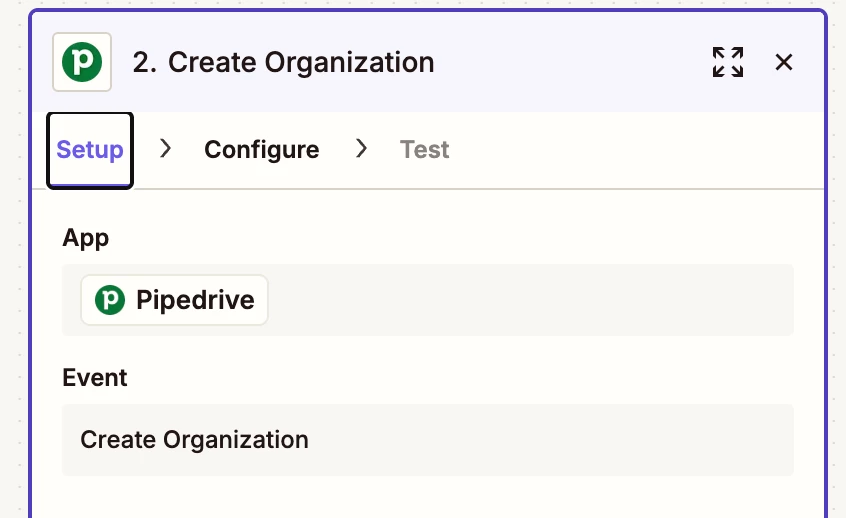Click the dotted canvas background outside the panel

point(14,260)
